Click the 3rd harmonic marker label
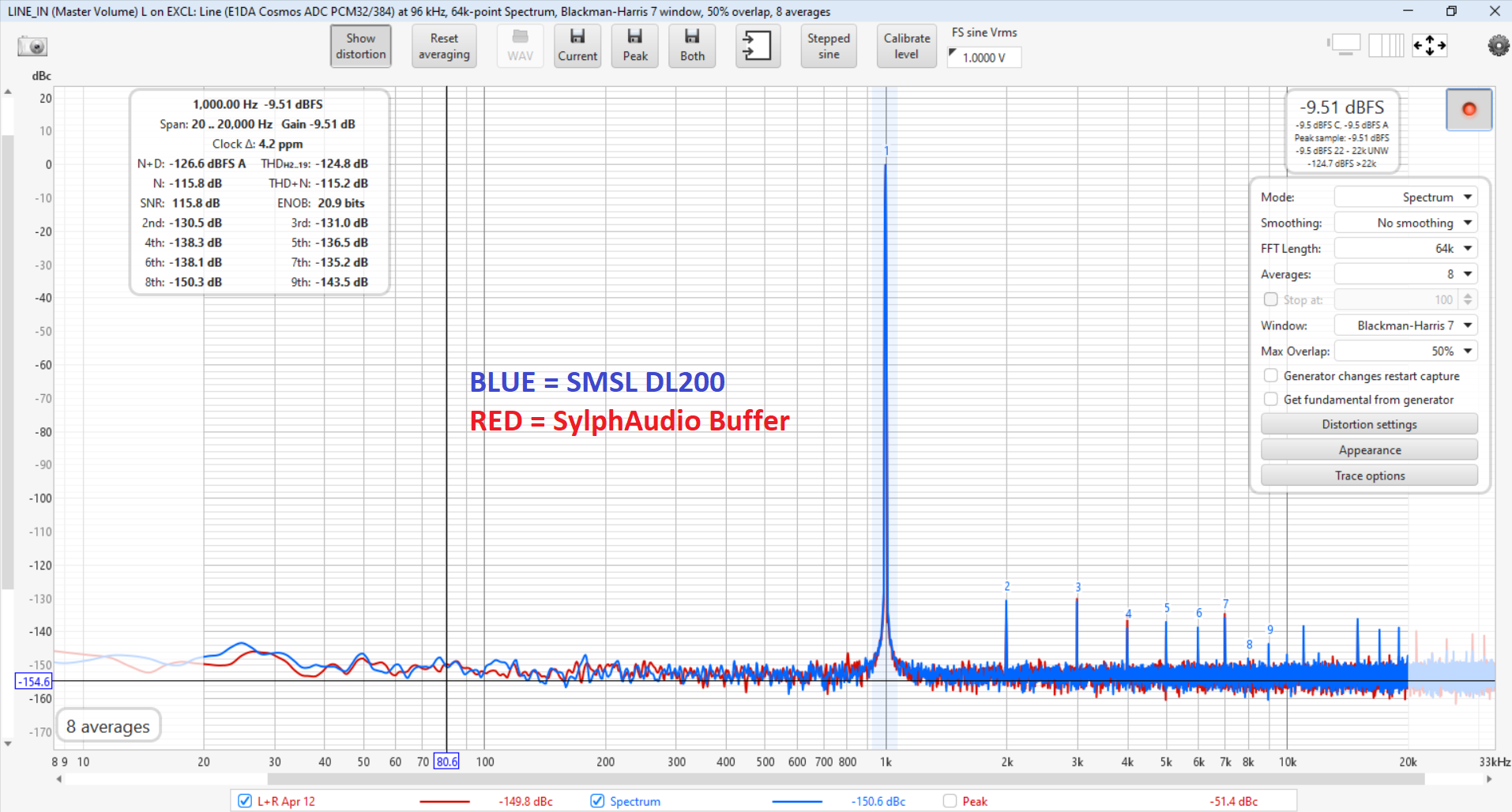The width and height of the screenshot is (1512, 812). pos(1078,587)
